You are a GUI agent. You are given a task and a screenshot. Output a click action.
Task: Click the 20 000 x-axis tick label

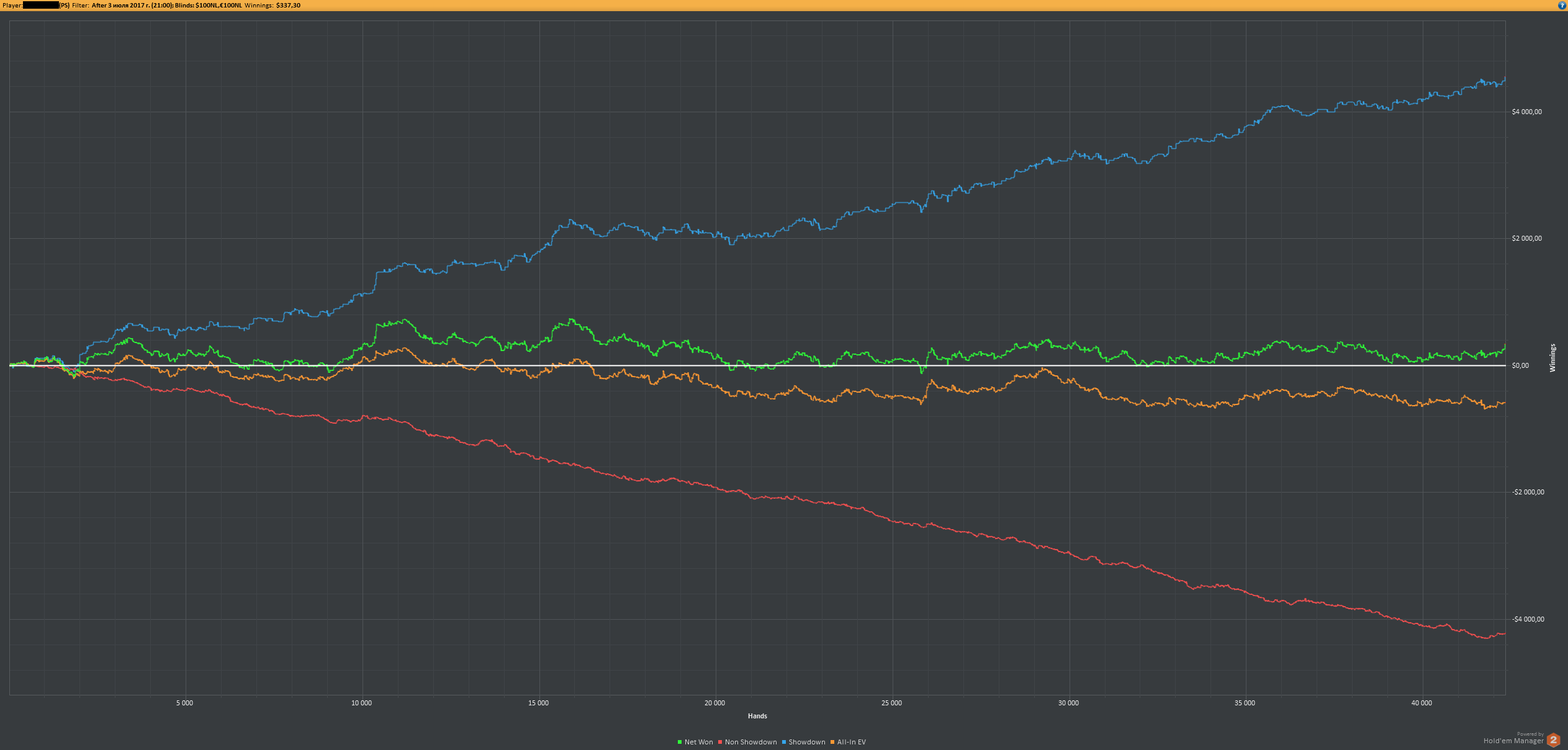714,703
